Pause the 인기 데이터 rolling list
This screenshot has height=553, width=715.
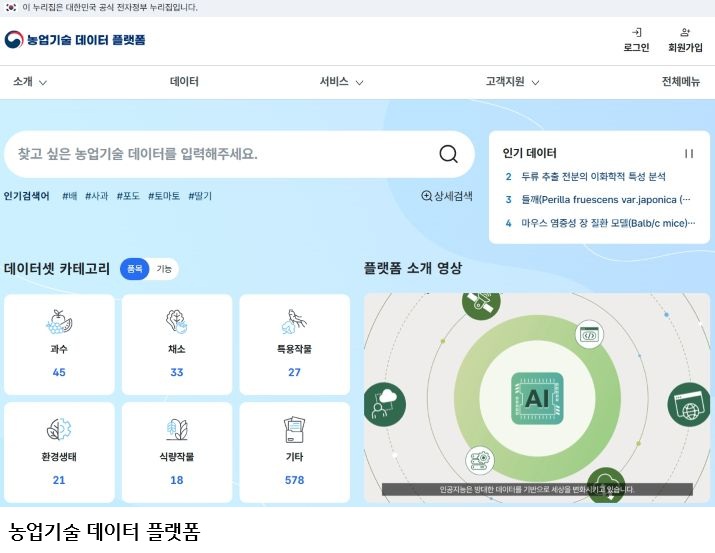point(688,154)
